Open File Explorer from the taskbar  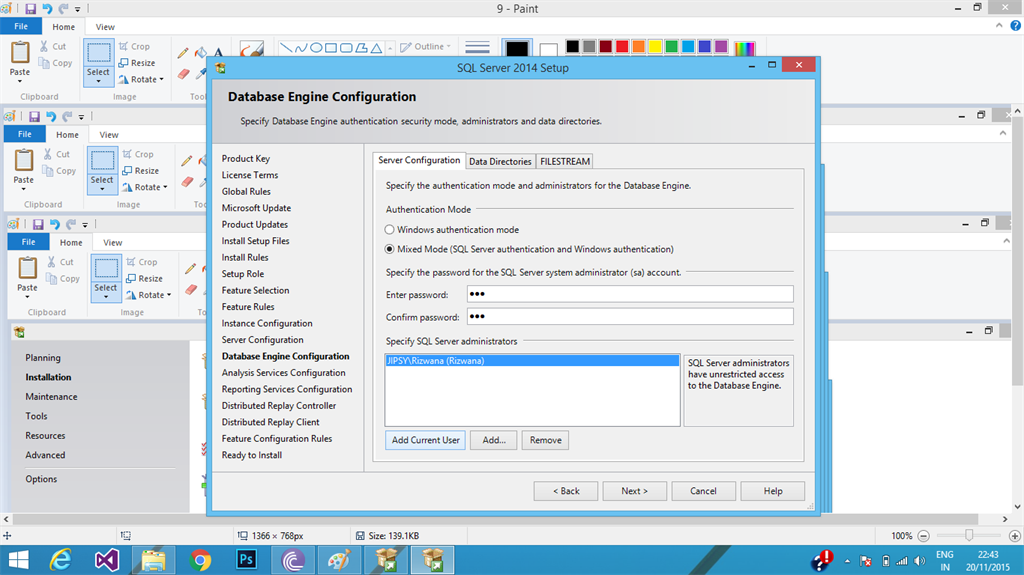pyautogui.click(x=153, y=560)
